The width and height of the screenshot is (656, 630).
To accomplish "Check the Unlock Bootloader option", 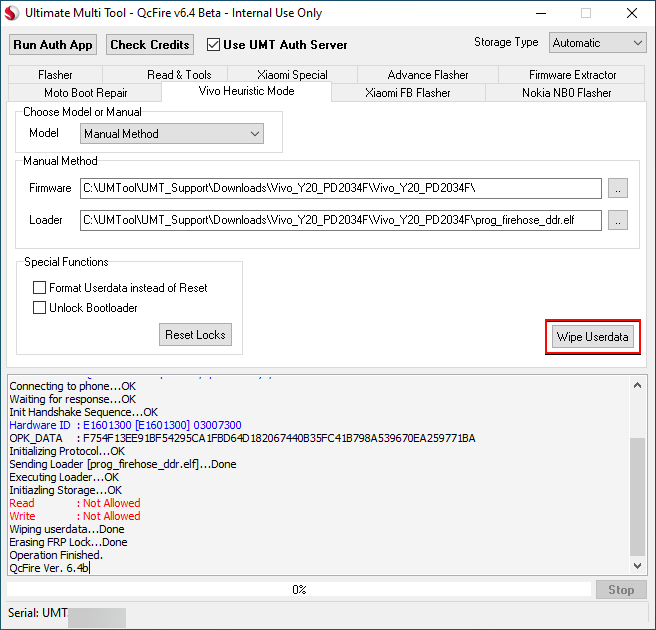I will [40, 308].
